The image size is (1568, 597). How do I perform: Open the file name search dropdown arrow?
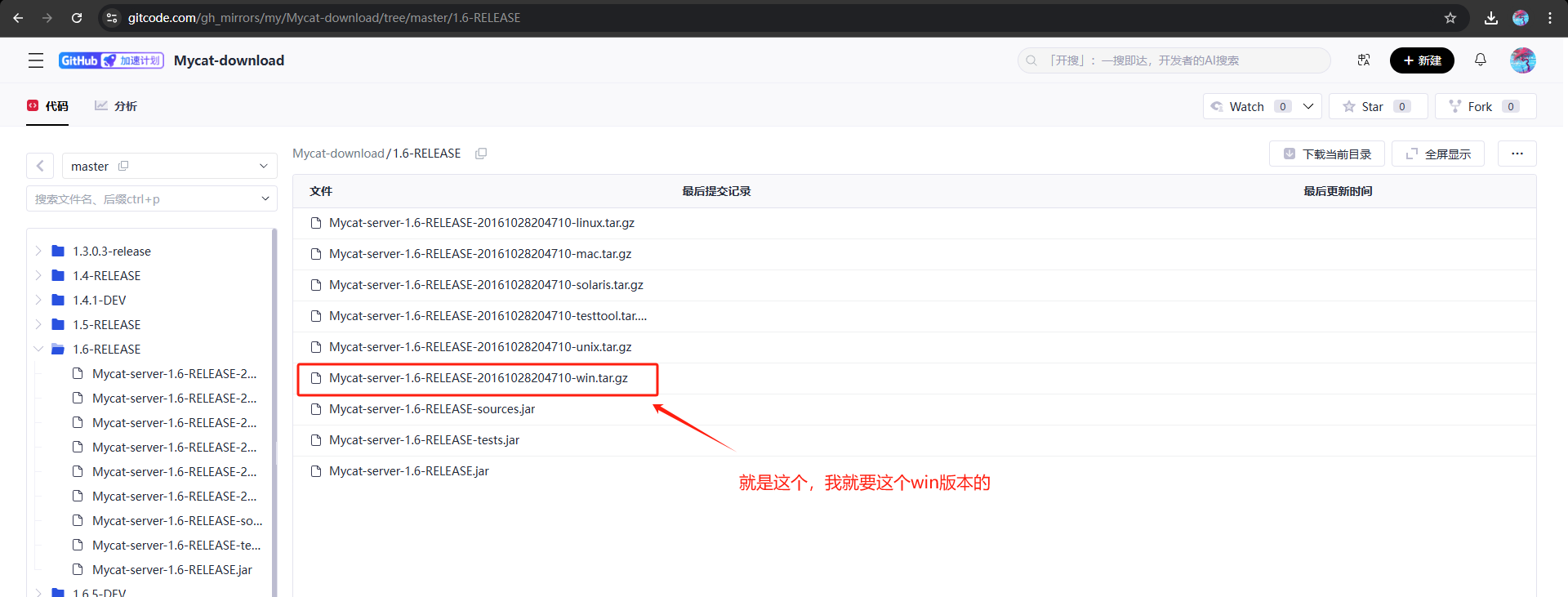click(x=265, y=198)
